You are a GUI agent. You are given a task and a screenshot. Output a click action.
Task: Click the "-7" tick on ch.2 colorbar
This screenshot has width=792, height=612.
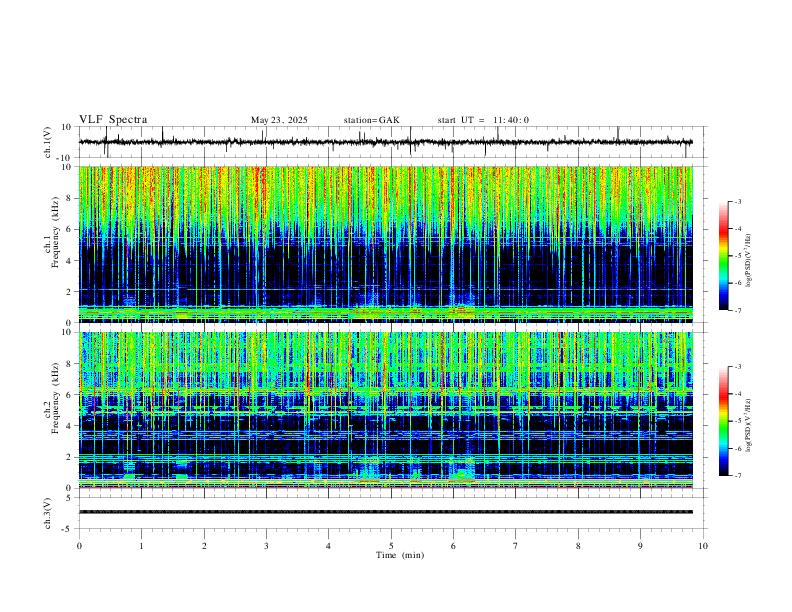pos(738,476)
